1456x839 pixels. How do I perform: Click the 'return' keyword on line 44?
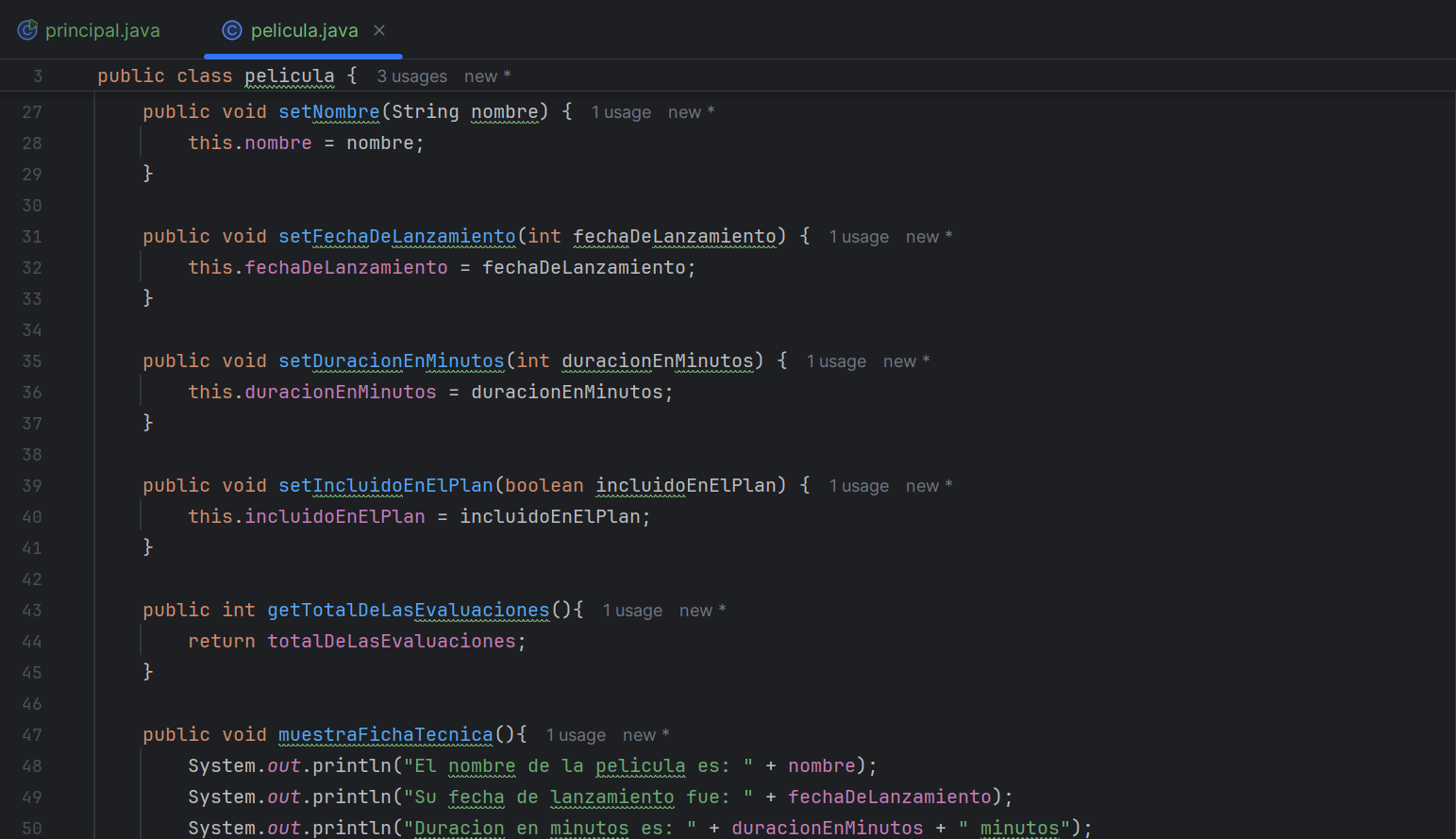222,641
